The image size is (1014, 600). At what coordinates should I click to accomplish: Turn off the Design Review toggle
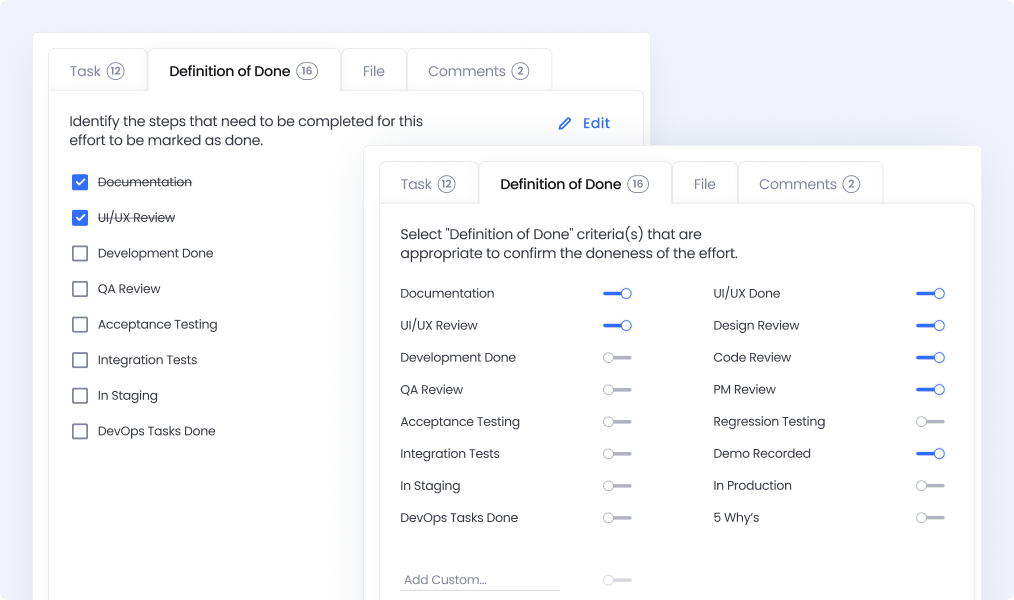pos(930,326)
